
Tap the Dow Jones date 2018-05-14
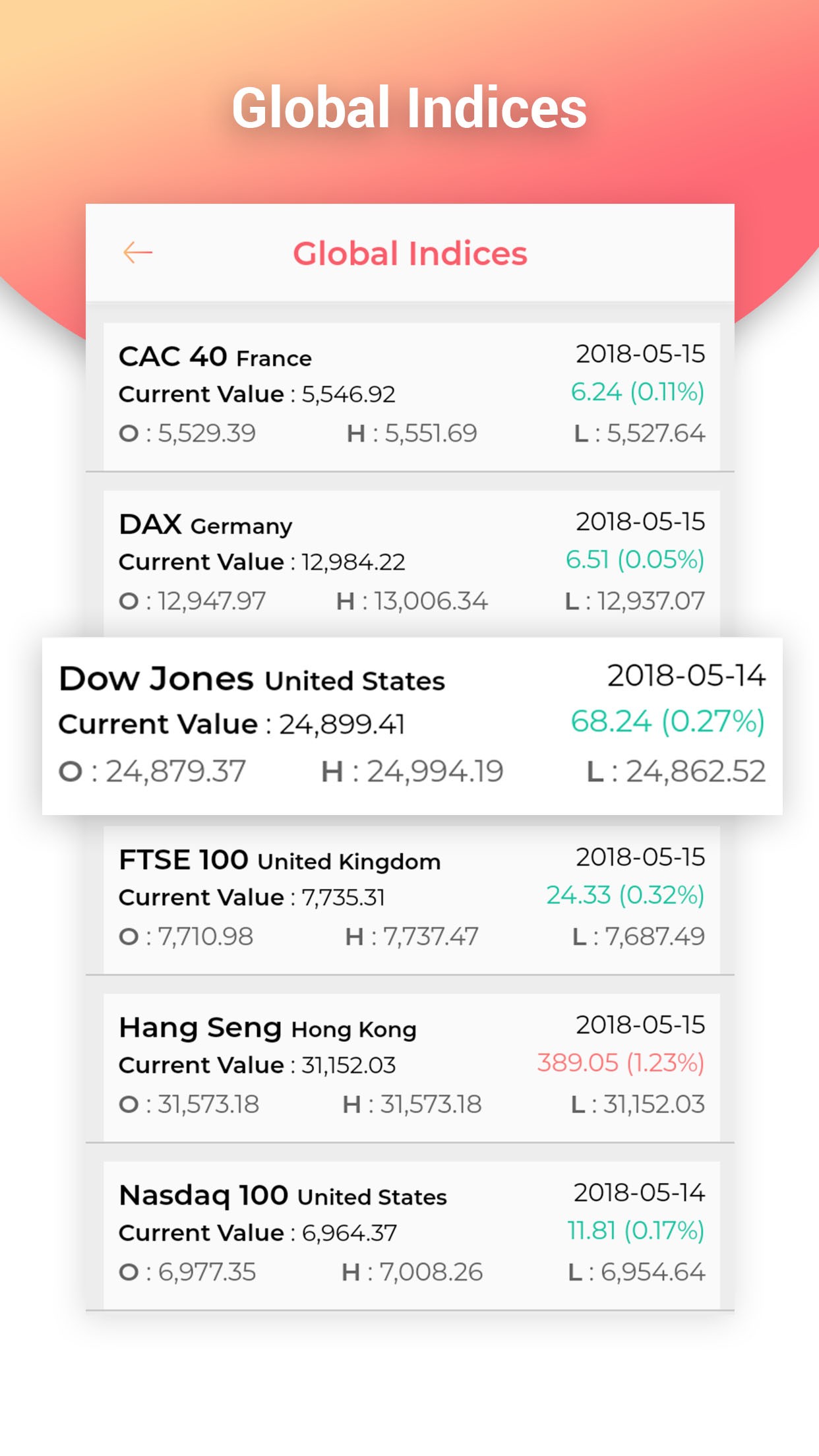point(686,676)
